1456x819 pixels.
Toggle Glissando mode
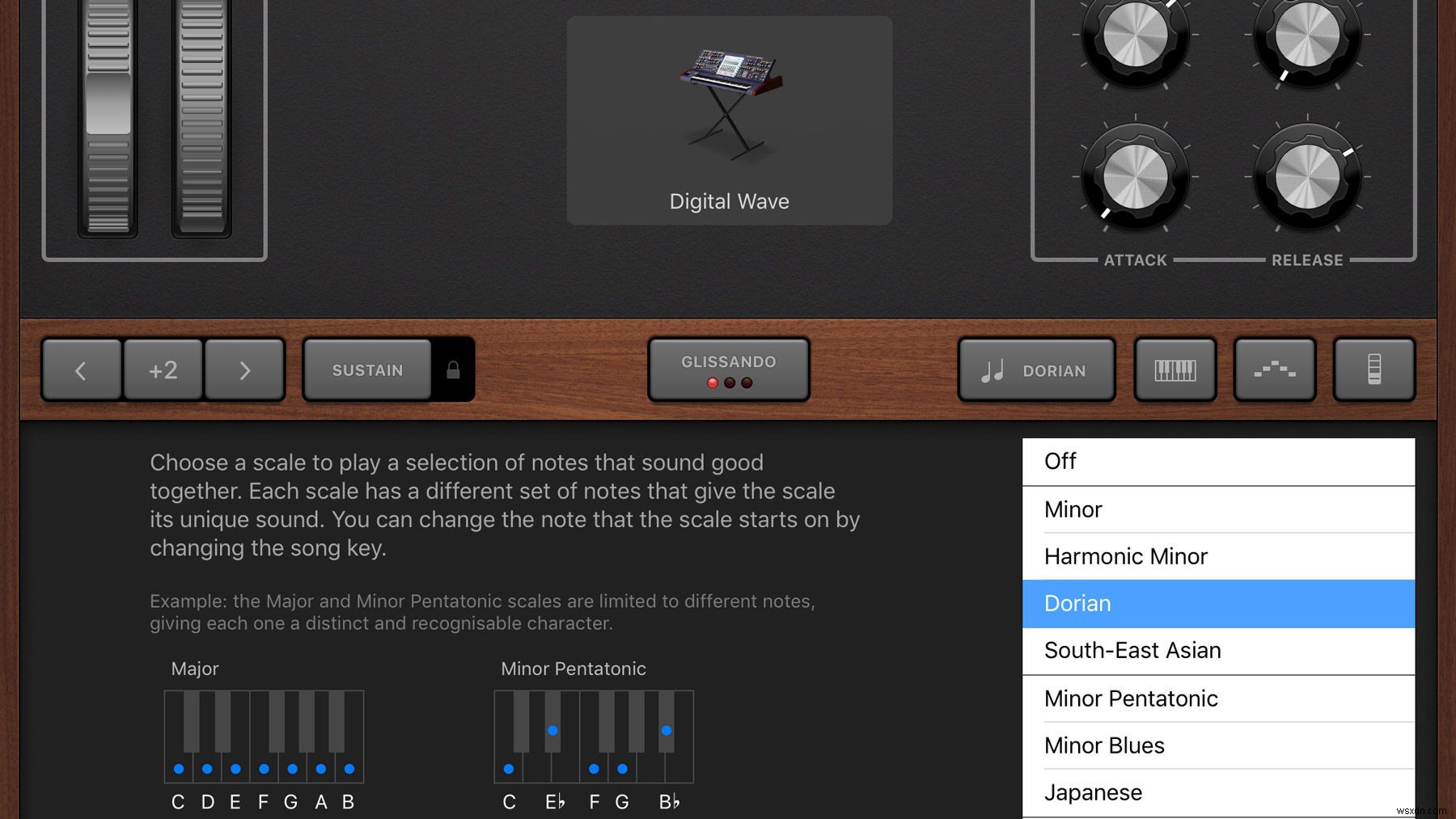coord(727,369)
